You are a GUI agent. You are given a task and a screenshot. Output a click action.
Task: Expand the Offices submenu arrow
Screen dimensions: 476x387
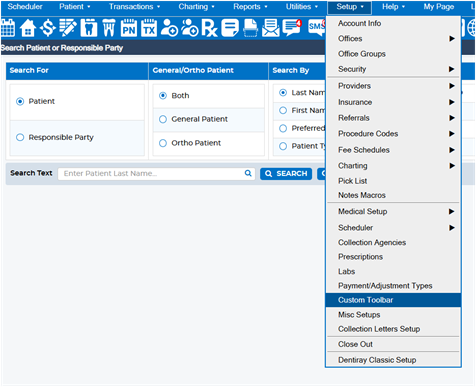[452, 39]
